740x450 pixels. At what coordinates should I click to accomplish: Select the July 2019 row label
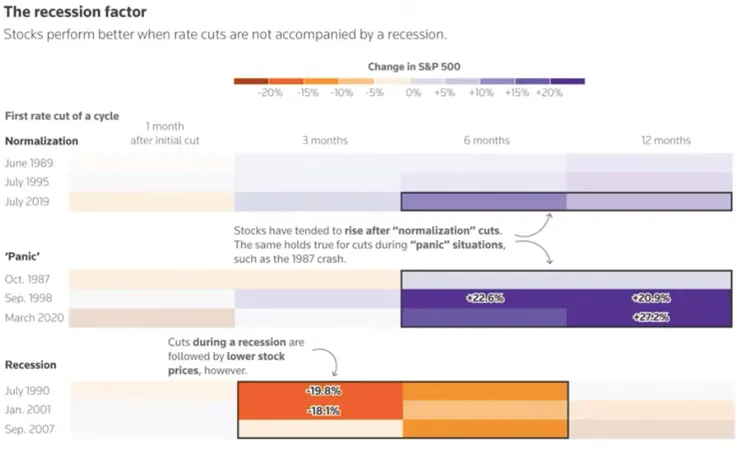point(29,201)
